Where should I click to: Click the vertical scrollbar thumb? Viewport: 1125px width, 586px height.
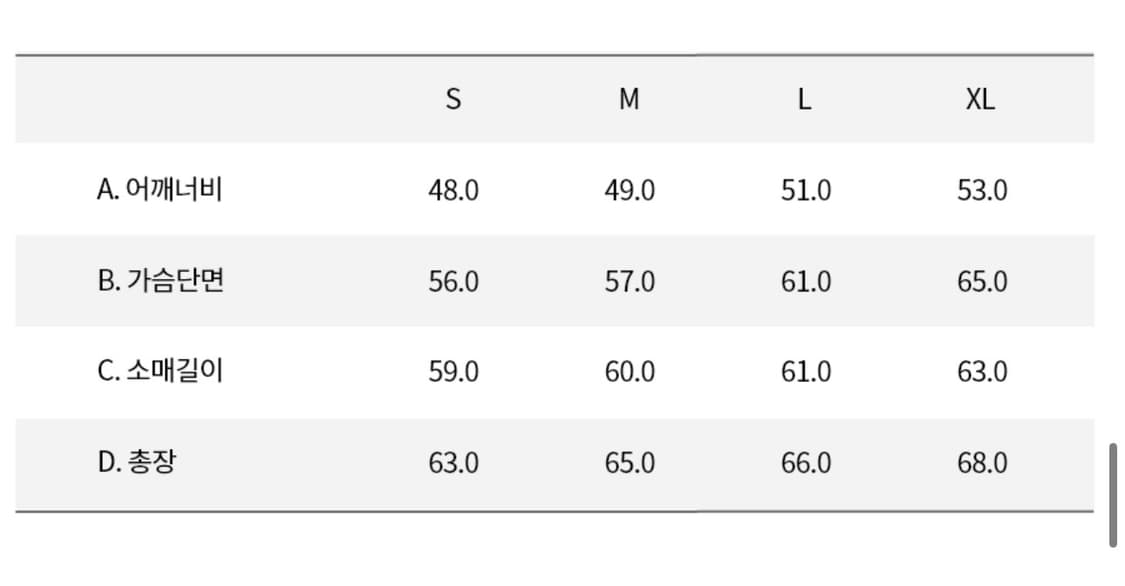point(1113,495)
